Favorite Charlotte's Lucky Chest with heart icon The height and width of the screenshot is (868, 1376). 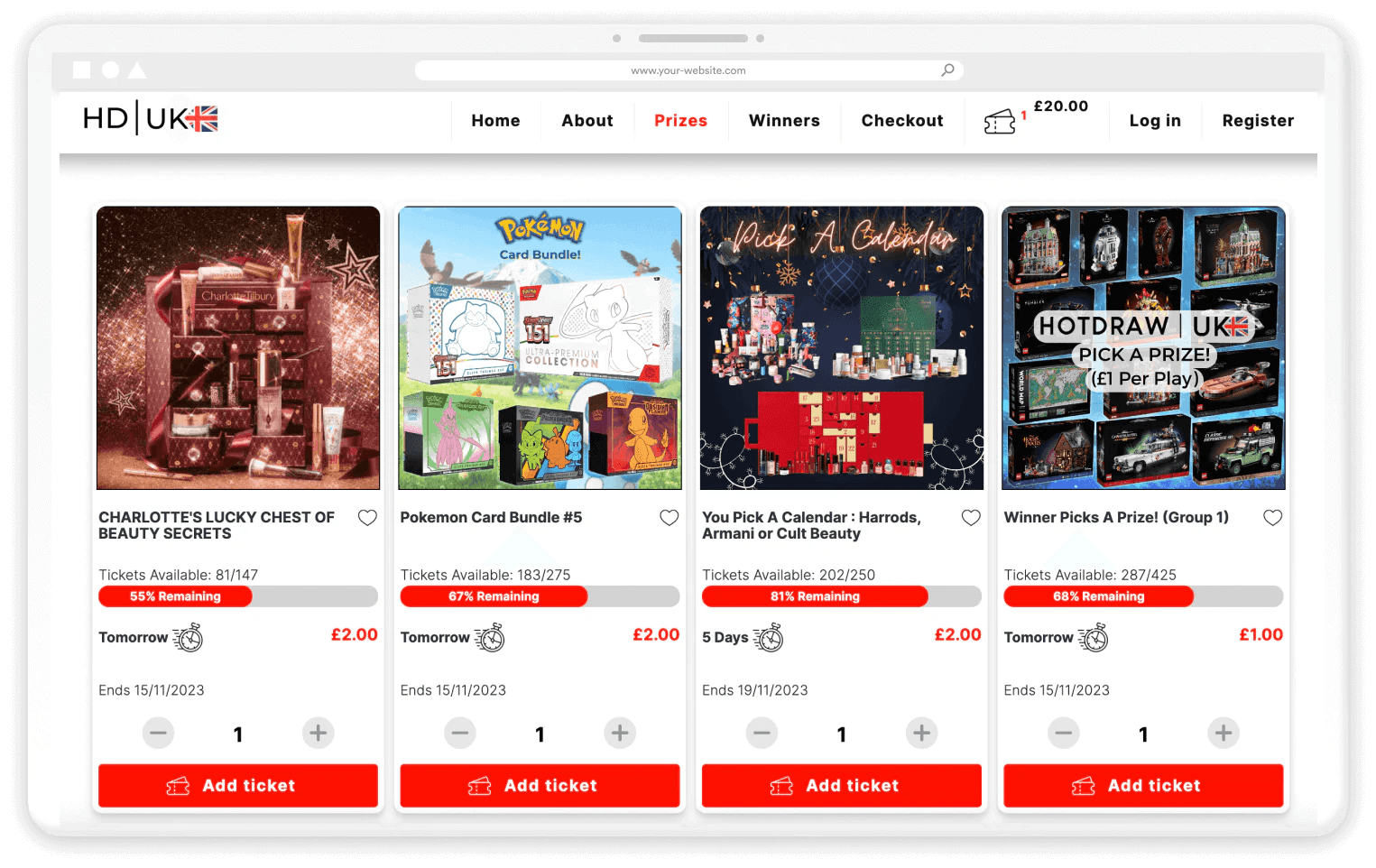tap(367, 518)
